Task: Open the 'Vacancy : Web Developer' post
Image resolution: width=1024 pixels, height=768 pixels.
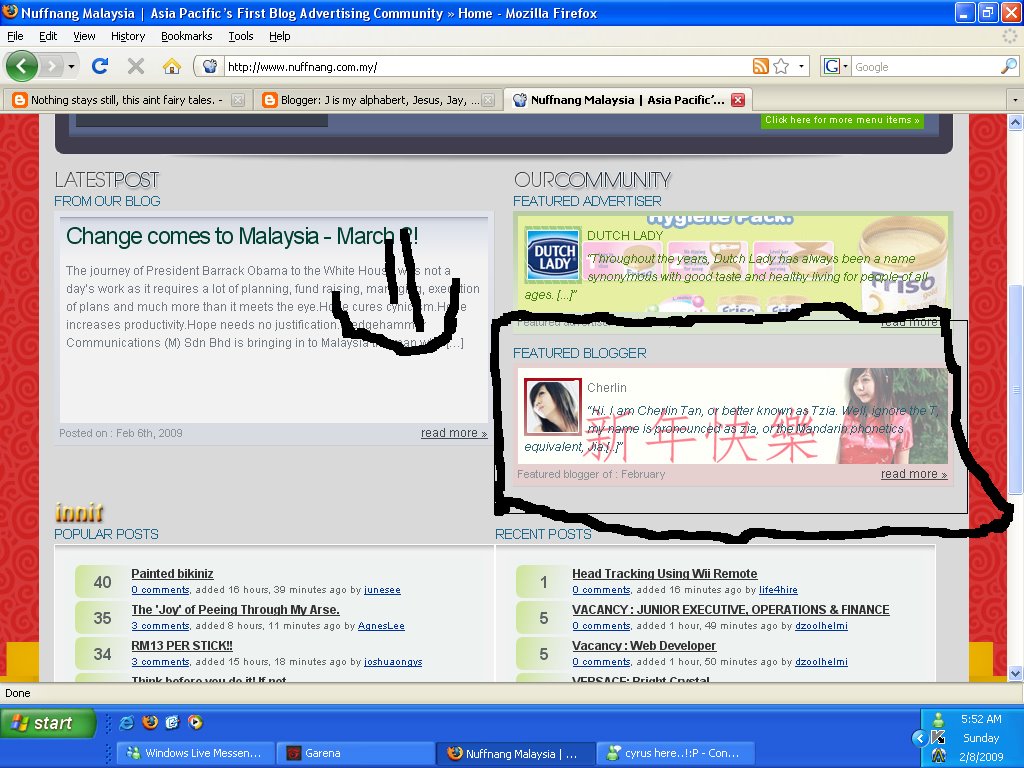Action: pos(644,645)
